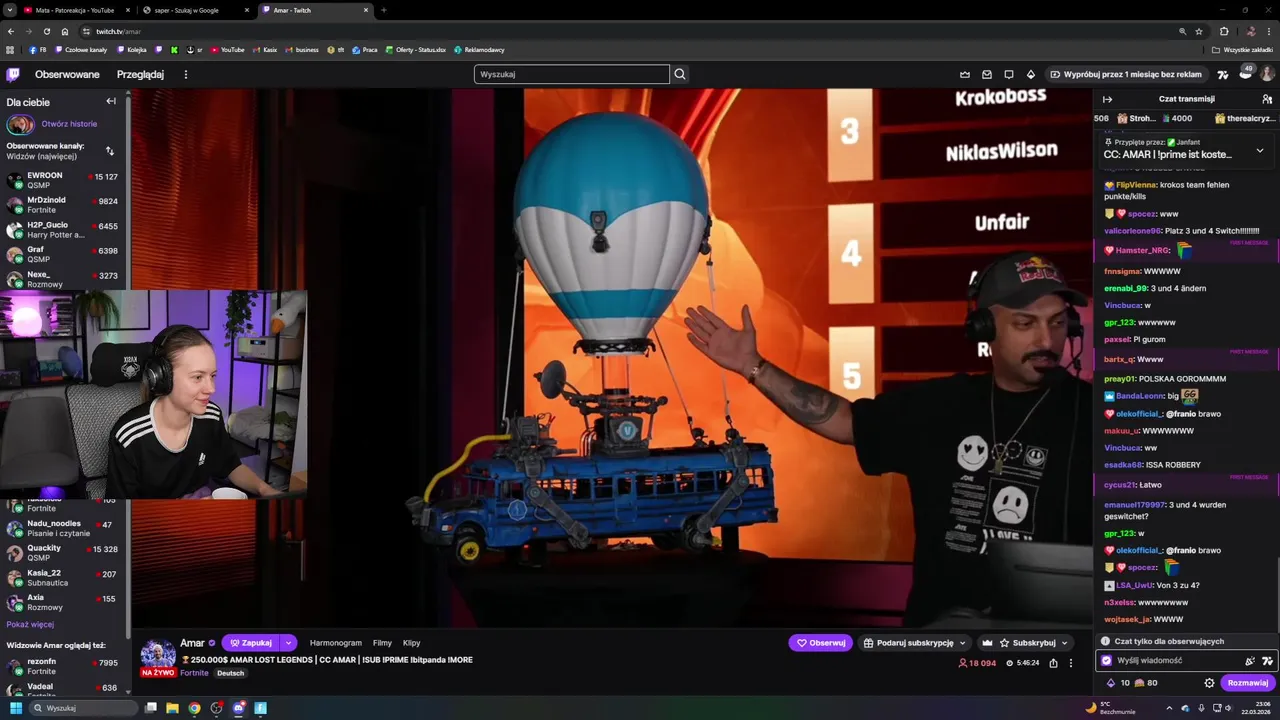
Task: Open the user avatar menu
Action: coord(1267,74)
